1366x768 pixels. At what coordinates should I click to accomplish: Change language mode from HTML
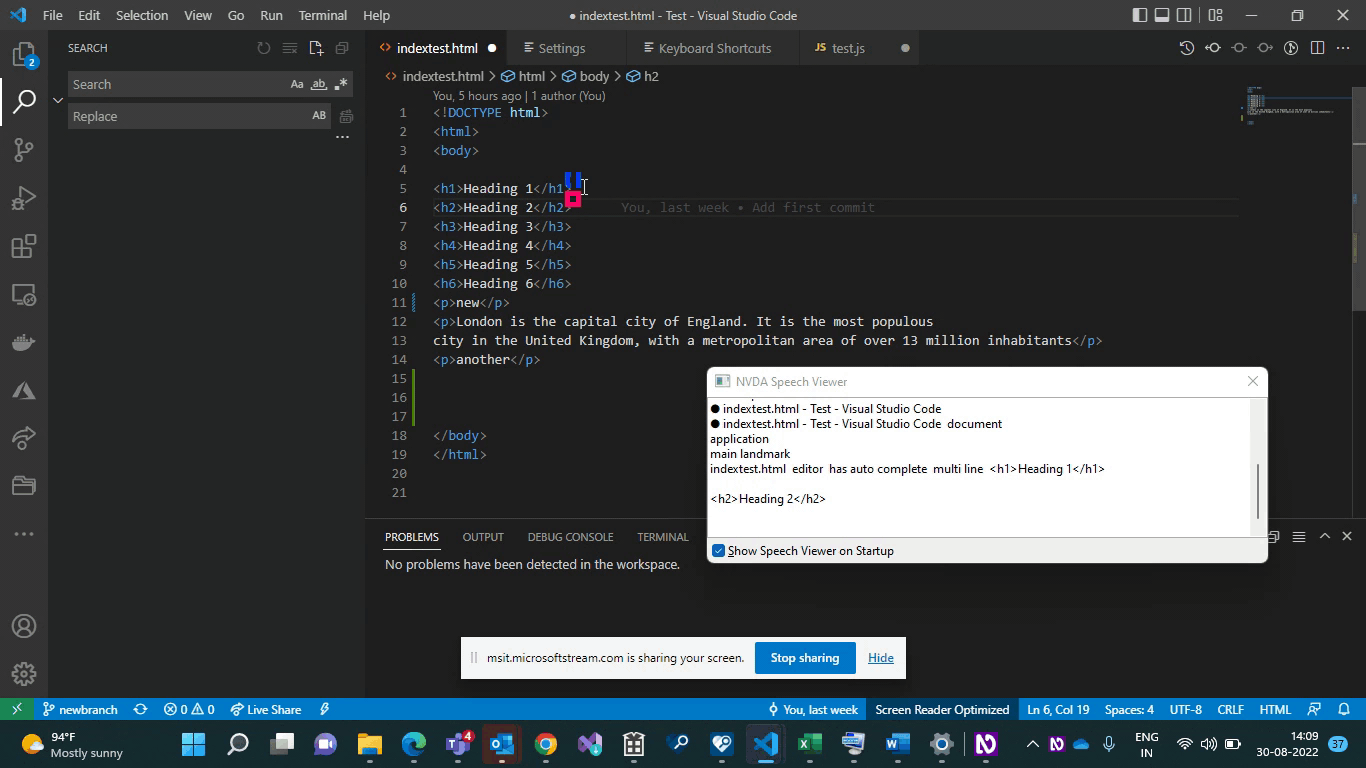tap(1275, 709)
